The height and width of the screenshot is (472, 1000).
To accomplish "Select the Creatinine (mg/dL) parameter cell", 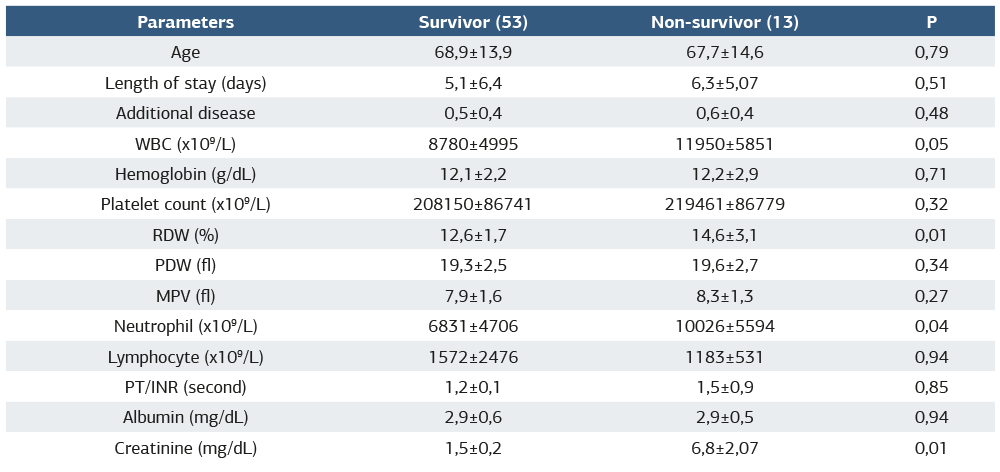I will [185, 449].
